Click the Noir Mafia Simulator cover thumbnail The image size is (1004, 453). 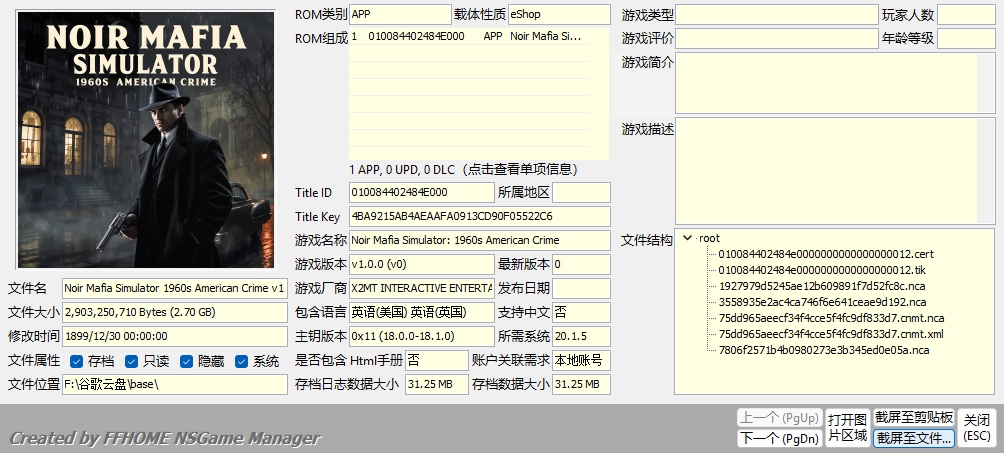point(146,139)
